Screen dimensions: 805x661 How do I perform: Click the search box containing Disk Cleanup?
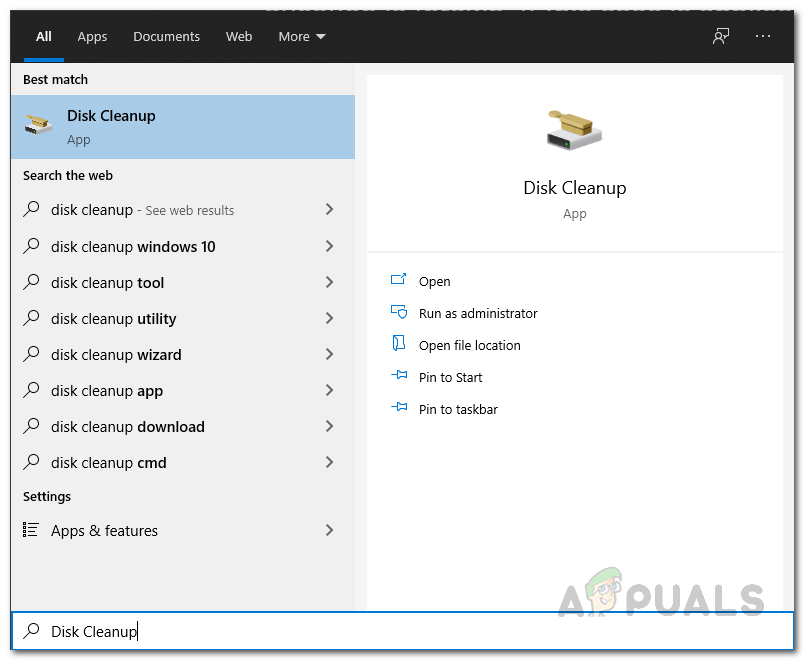click(402, 631)
